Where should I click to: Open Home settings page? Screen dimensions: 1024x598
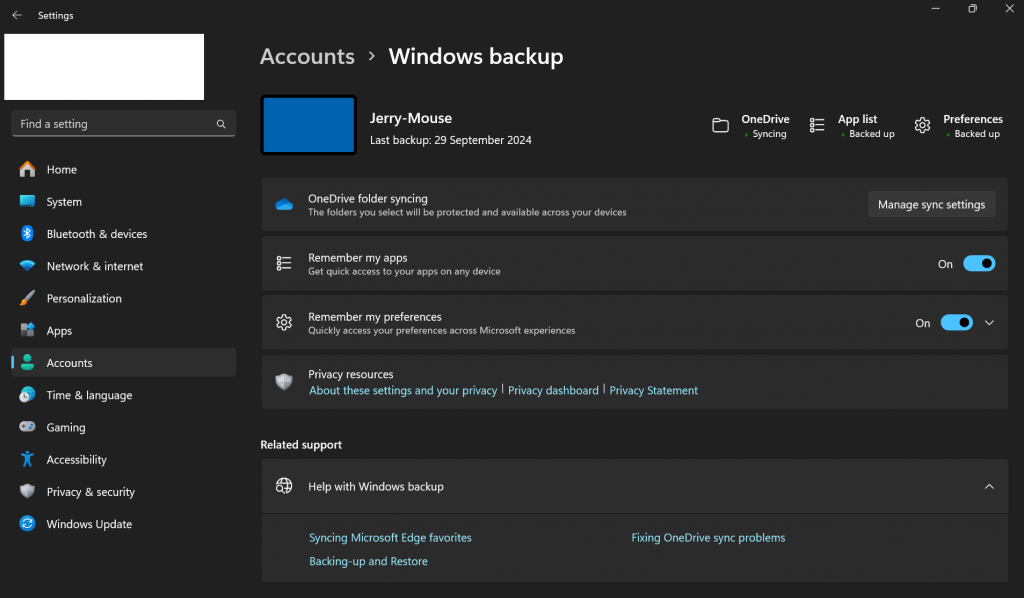[x=123, y=169]
